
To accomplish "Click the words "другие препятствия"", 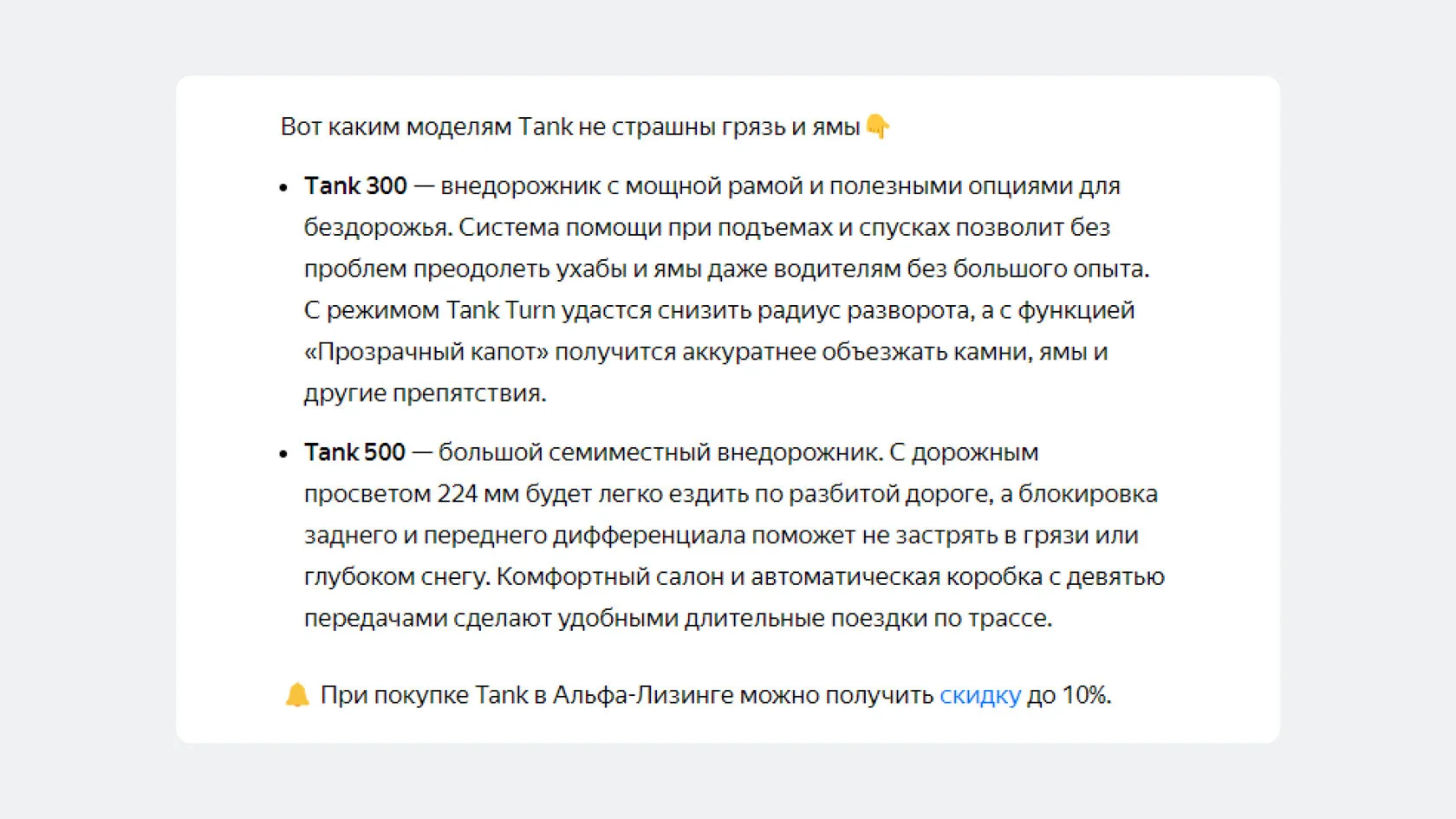I will pyautogui.click(x=425, y=393).
